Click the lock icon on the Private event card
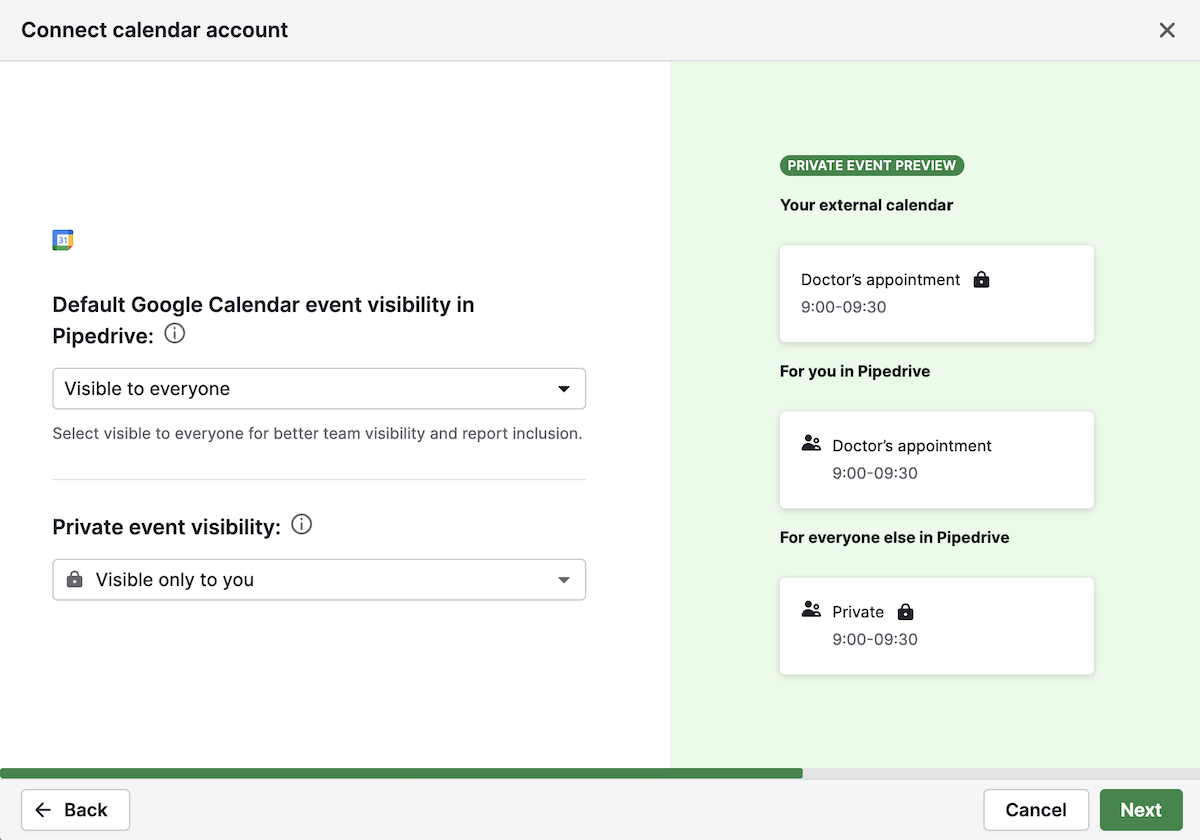1200x840 pixels. tap(904, 611)
